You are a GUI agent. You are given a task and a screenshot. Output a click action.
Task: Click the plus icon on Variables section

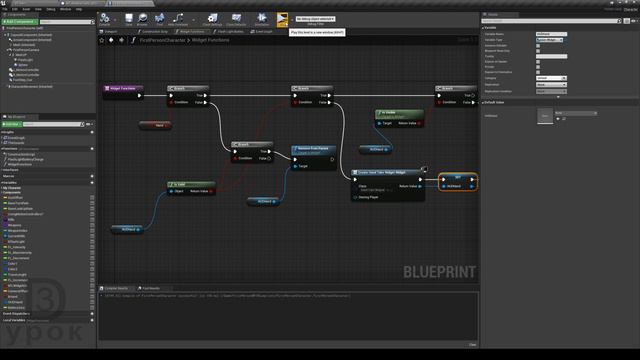coord(92,182)
